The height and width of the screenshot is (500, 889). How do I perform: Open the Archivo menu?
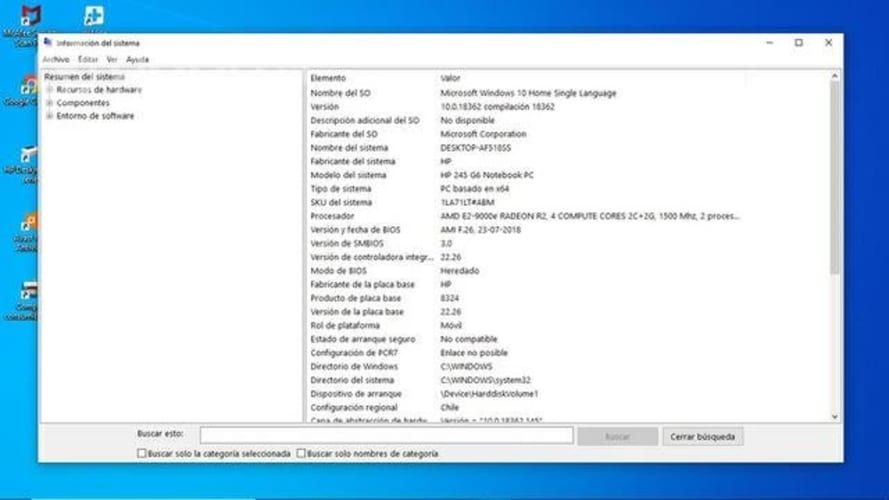(x=56, y=60)
